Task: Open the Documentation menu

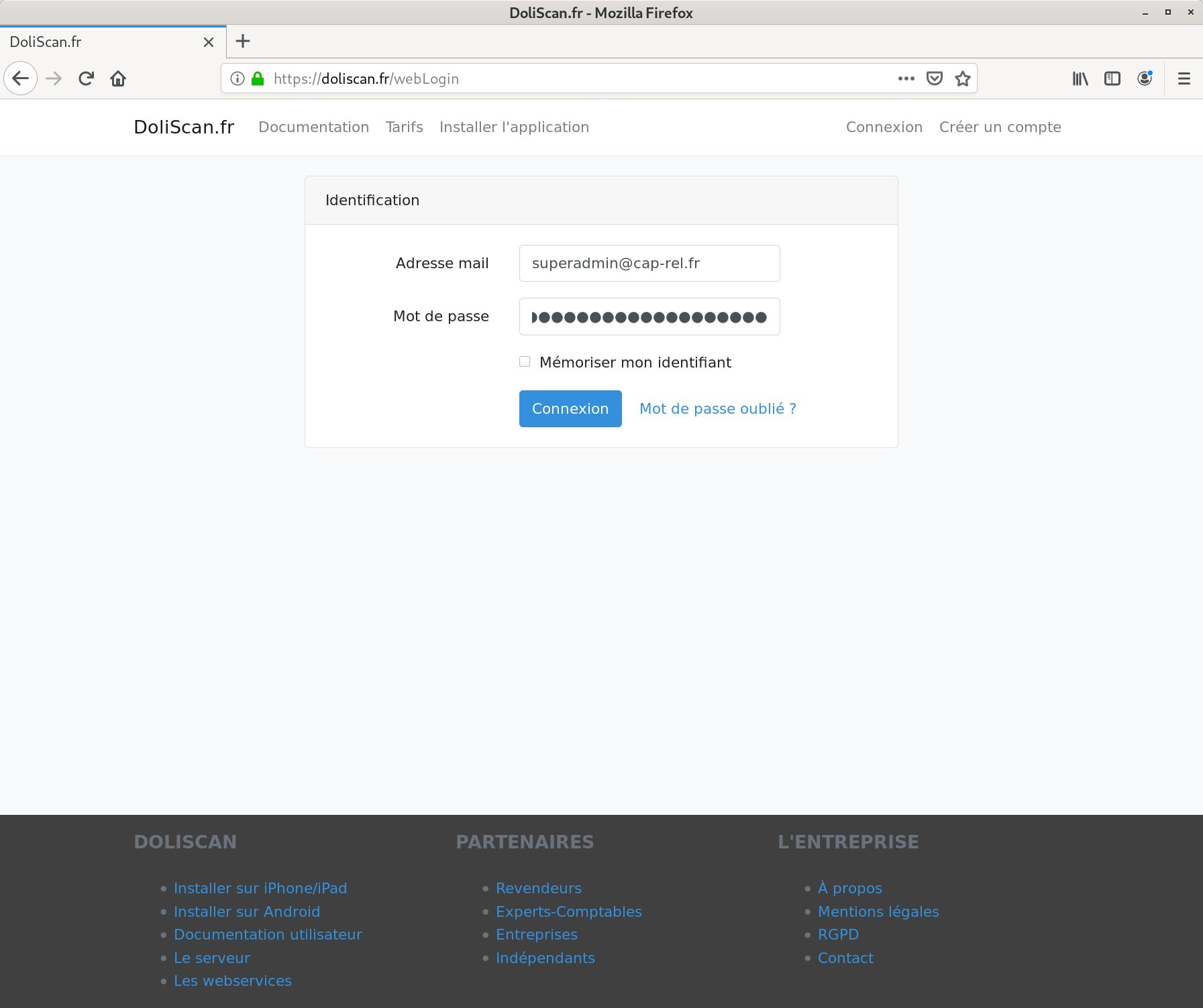Action: 313,127
